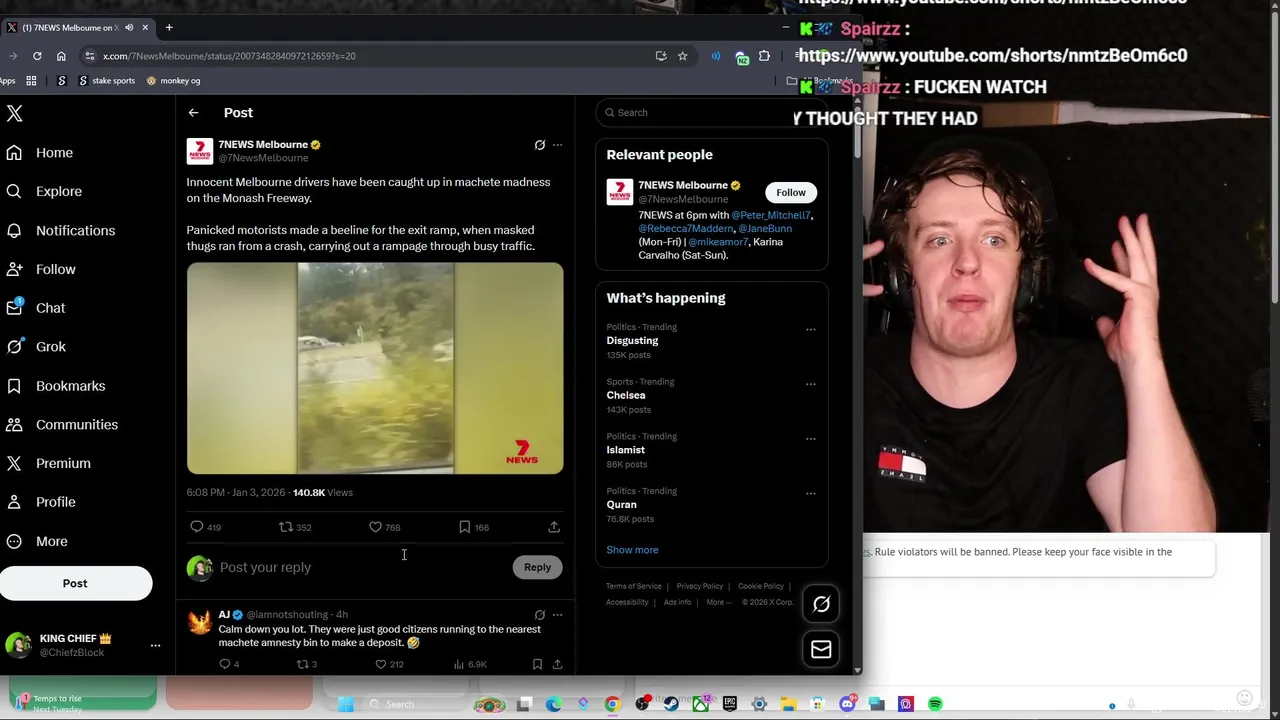Open the Chelsea trending topic
The width and height of the screenshot is (1280, 720).
[626, 395]
